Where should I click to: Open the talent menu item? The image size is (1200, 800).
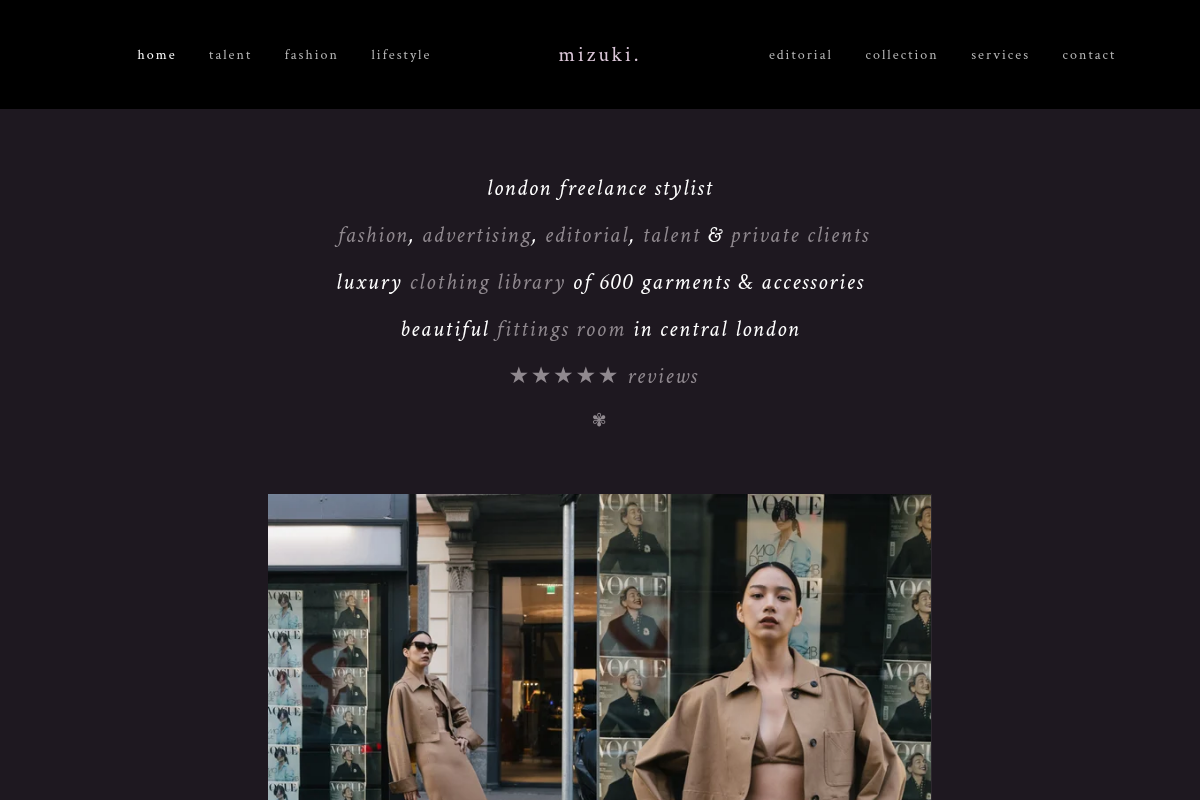[x=230, y=55]
